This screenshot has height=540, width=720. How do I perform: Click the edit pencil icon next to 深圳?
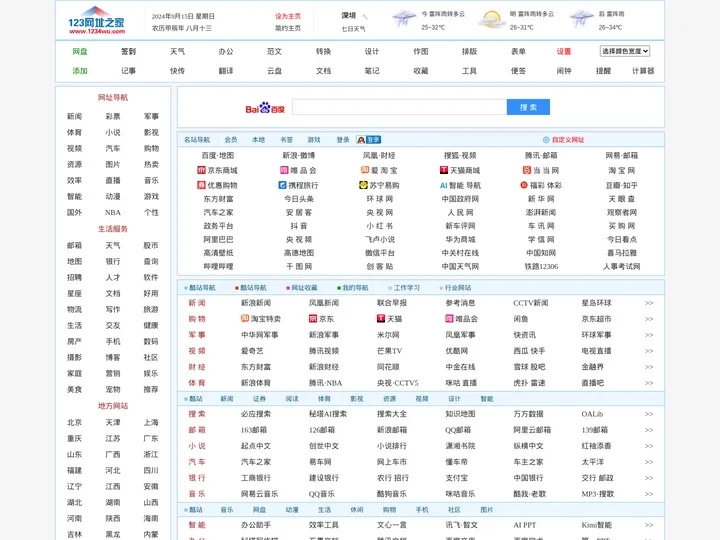[365, 16]
